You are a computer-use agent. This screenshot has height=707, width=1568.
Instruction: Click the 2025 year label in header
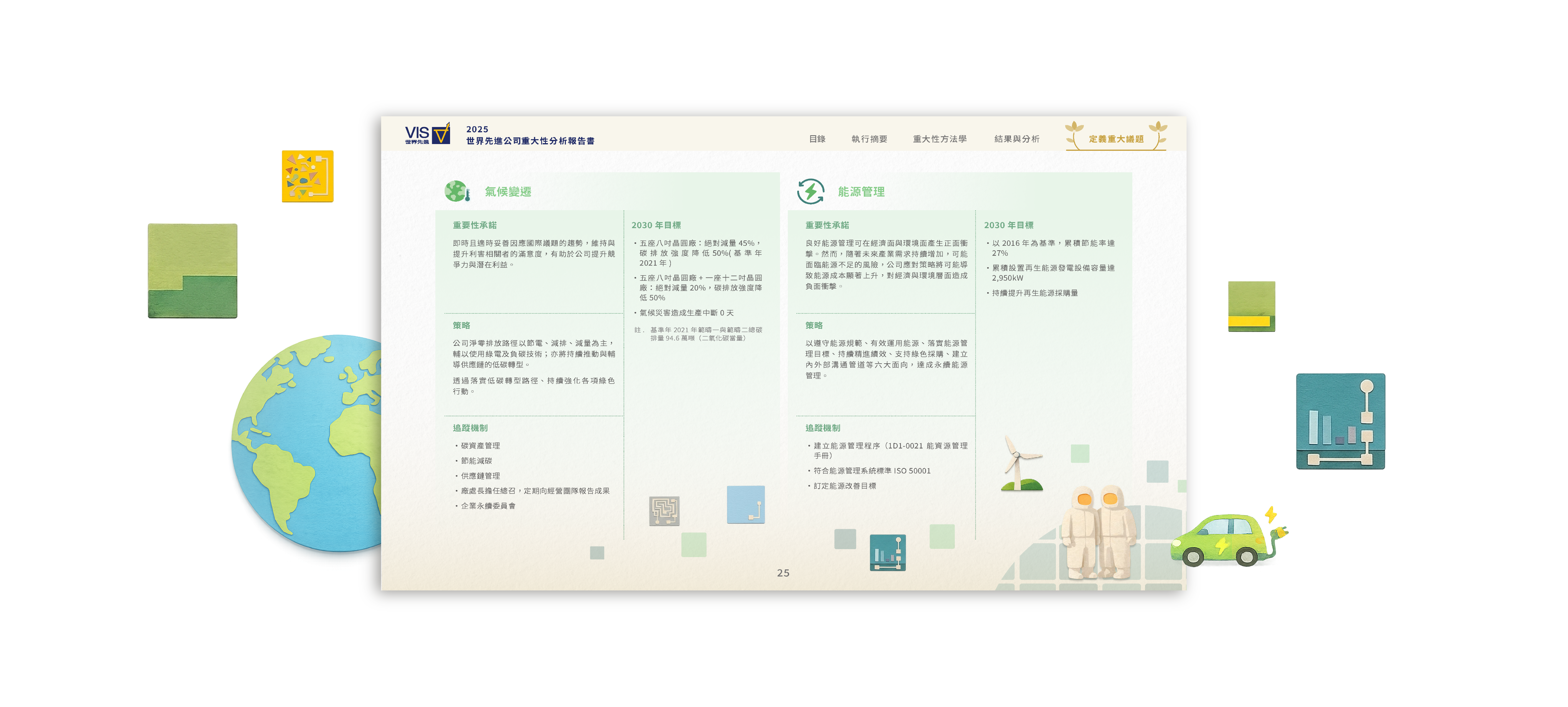tap(477, 129)
